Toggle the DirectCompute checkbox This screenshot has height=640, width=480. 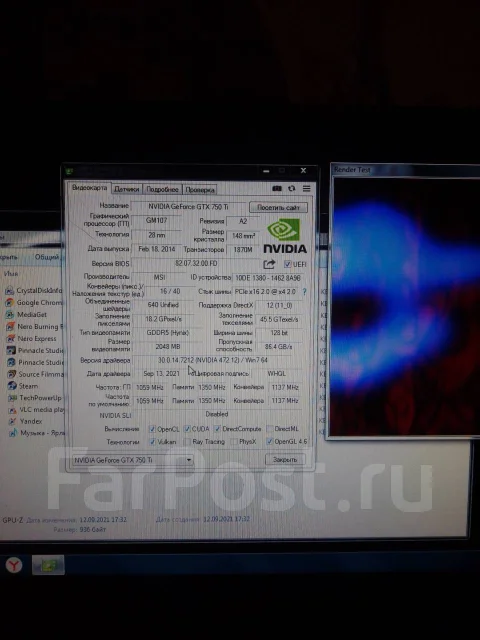(x=218, y=429)
